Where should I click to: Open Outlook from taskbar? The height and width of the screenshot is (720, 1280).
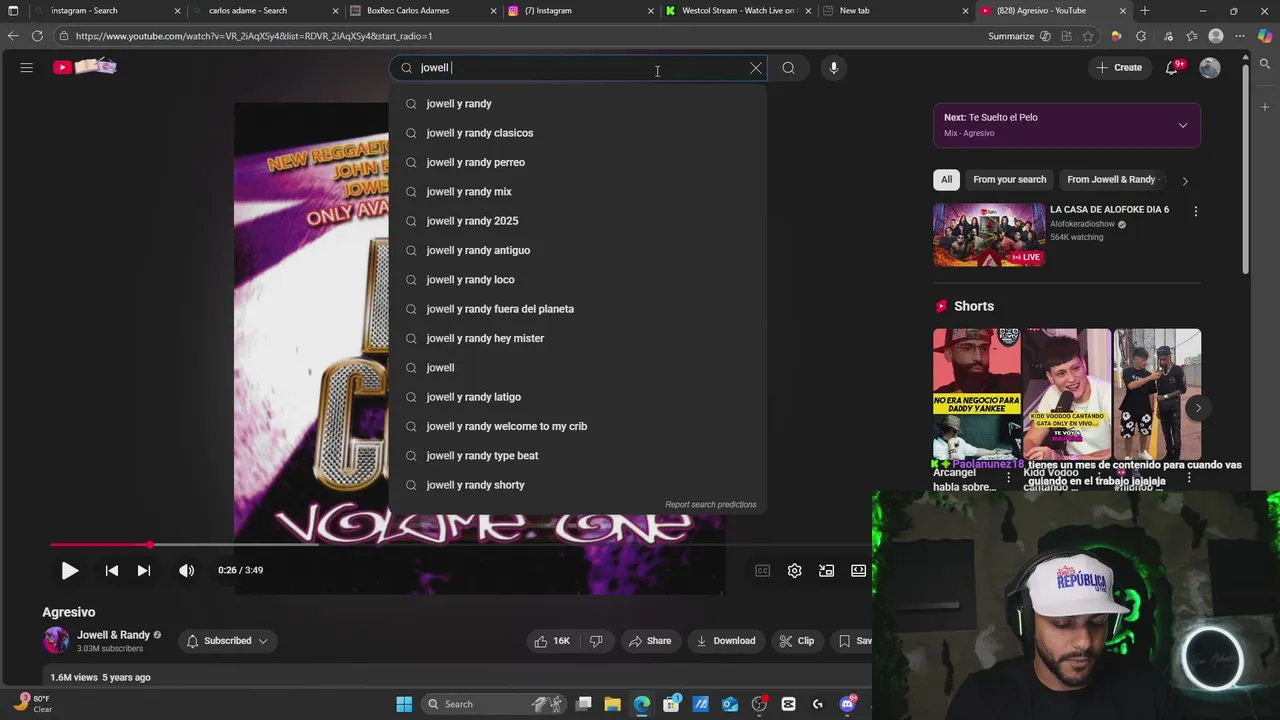[730, 704]
